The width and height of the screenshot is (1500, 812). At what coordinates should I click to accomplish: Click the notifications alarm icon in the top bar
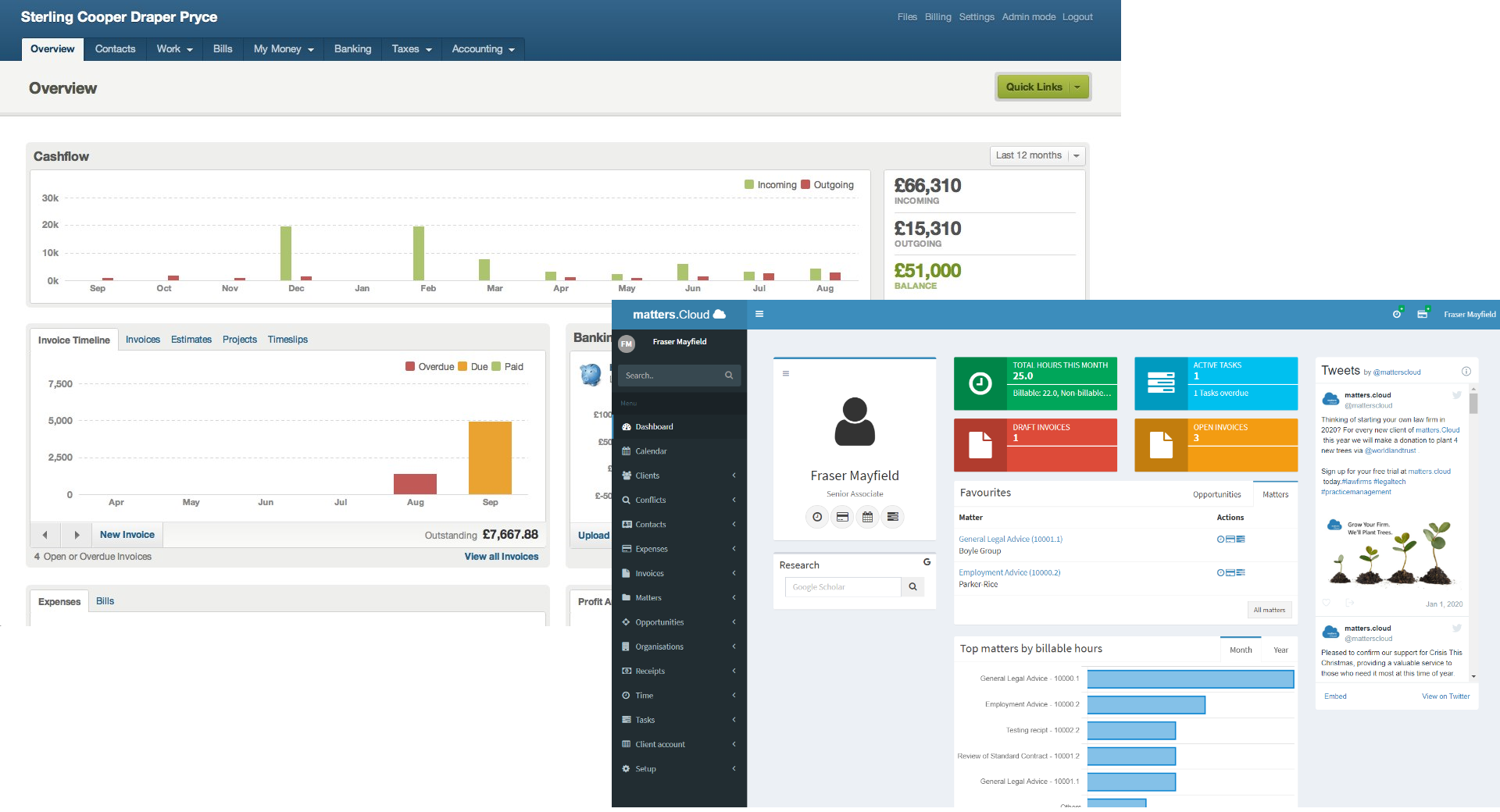point(1397,314)
